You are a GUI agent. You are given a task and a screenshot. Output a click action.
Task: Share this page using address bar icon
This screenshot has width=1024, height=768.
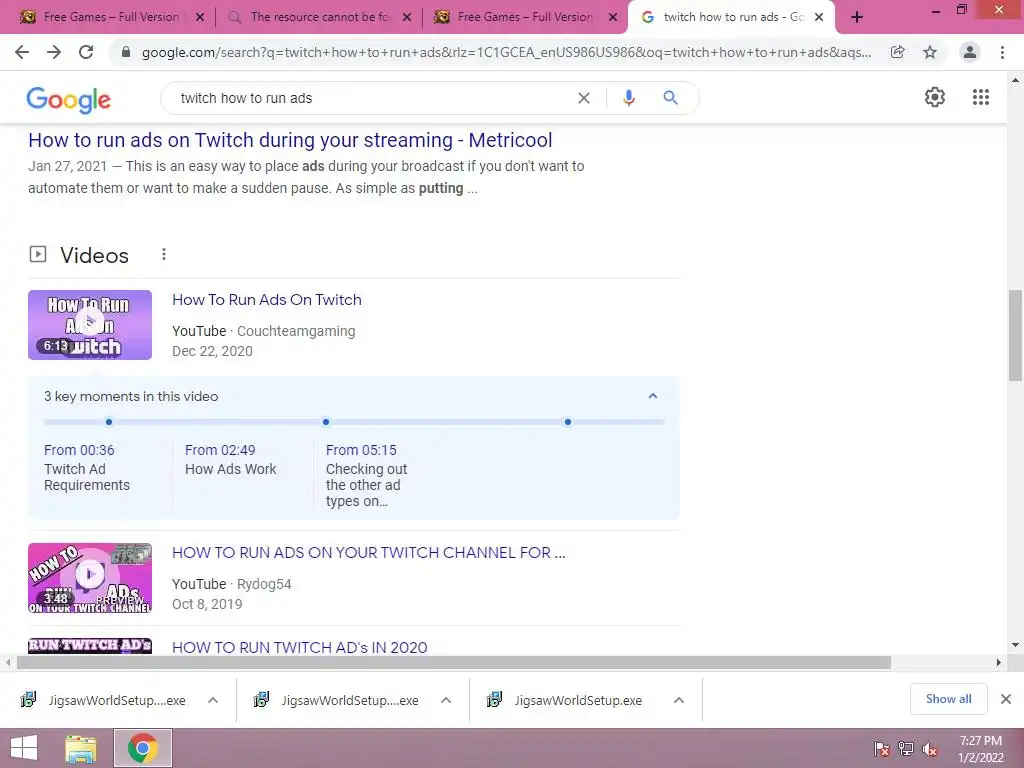898,52
